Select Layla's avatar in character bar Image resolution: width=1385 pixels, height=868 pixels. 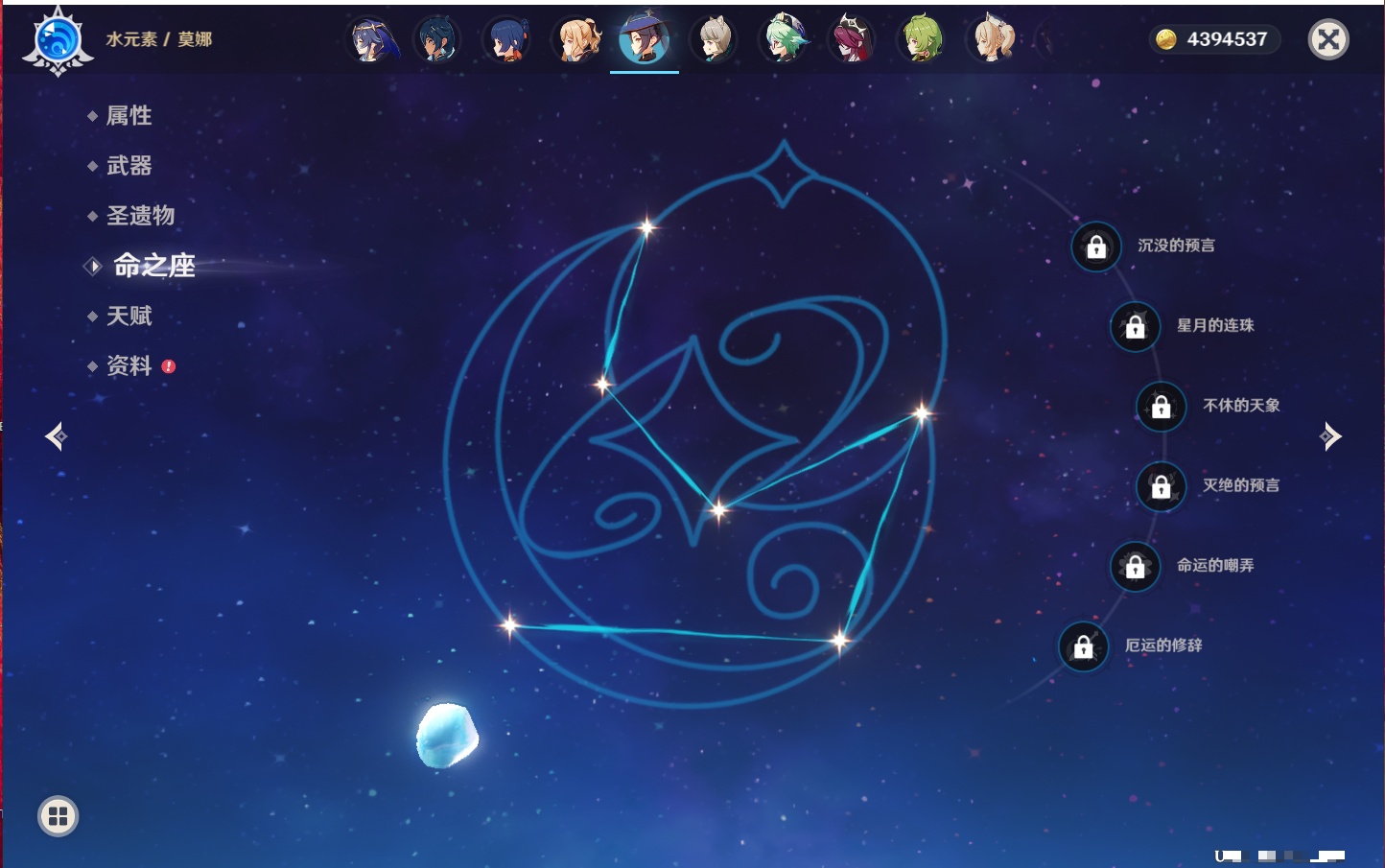370,40
